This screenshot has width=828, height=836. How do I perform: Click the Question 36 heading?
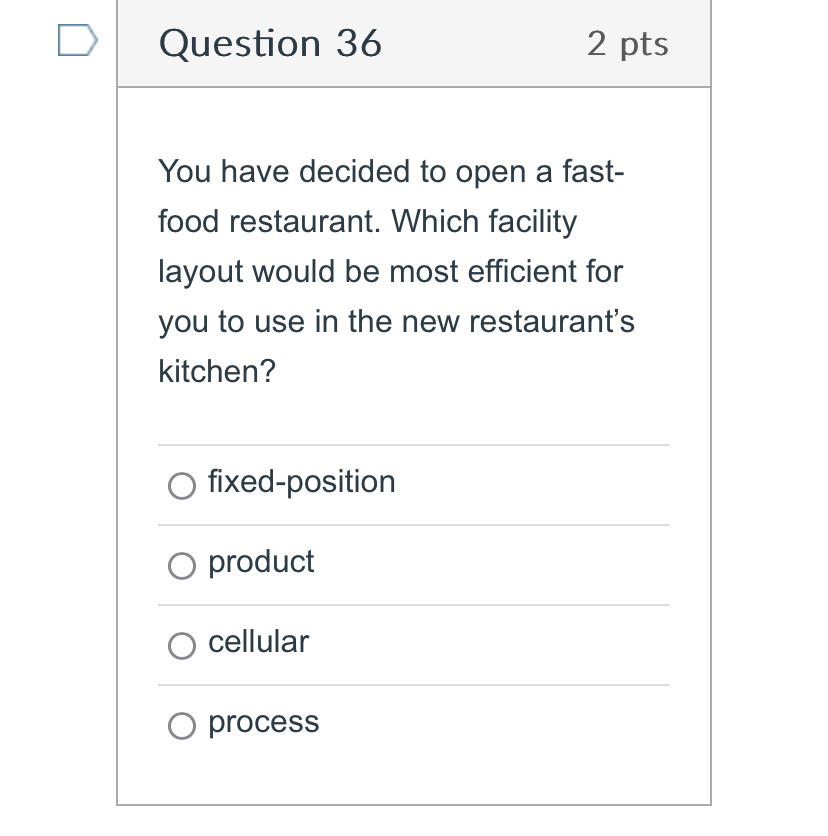270,43
